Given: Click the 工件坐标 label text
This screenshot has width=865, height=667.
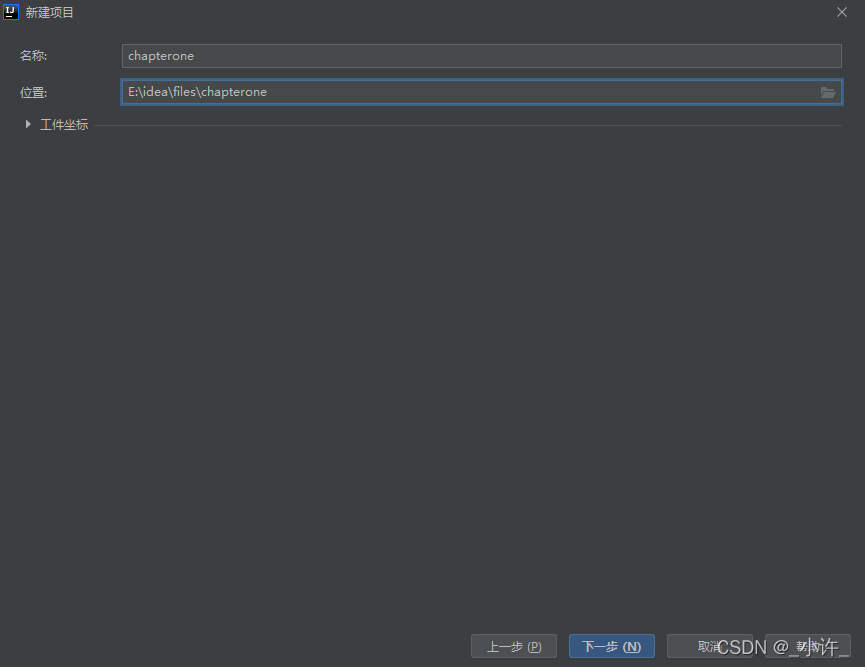Looking at the screenshot, I should [x=64, y=125].
